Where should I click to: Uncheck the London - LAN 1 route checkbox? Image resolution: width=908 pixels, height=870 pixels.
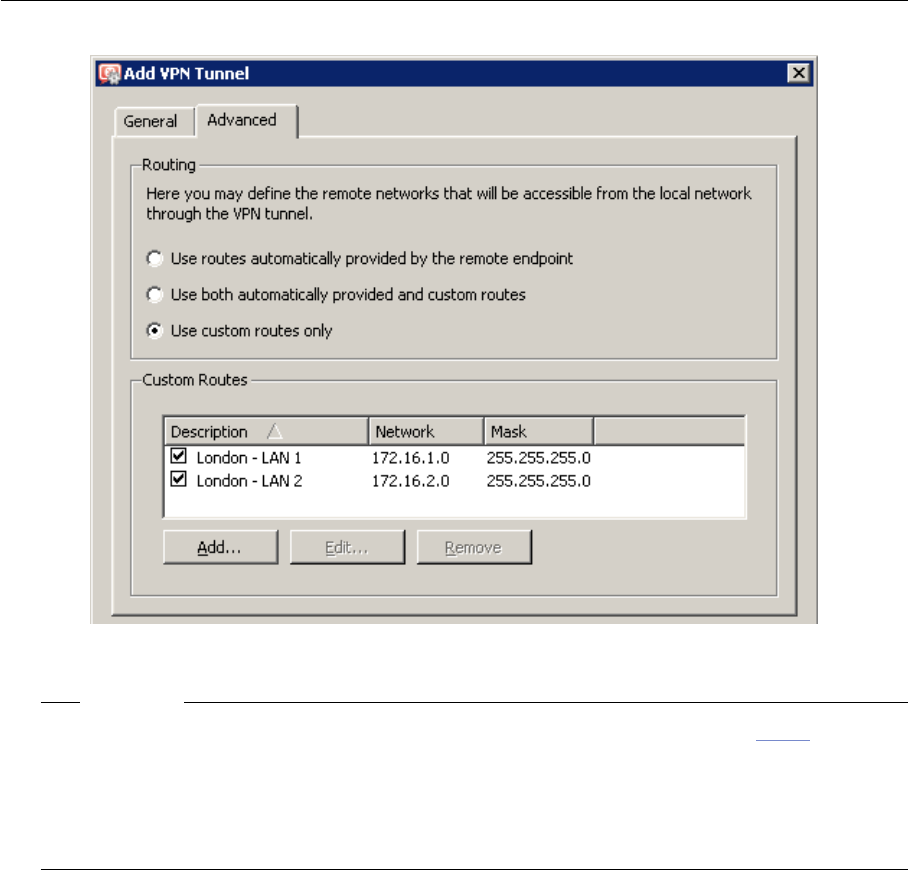(178, 456)
